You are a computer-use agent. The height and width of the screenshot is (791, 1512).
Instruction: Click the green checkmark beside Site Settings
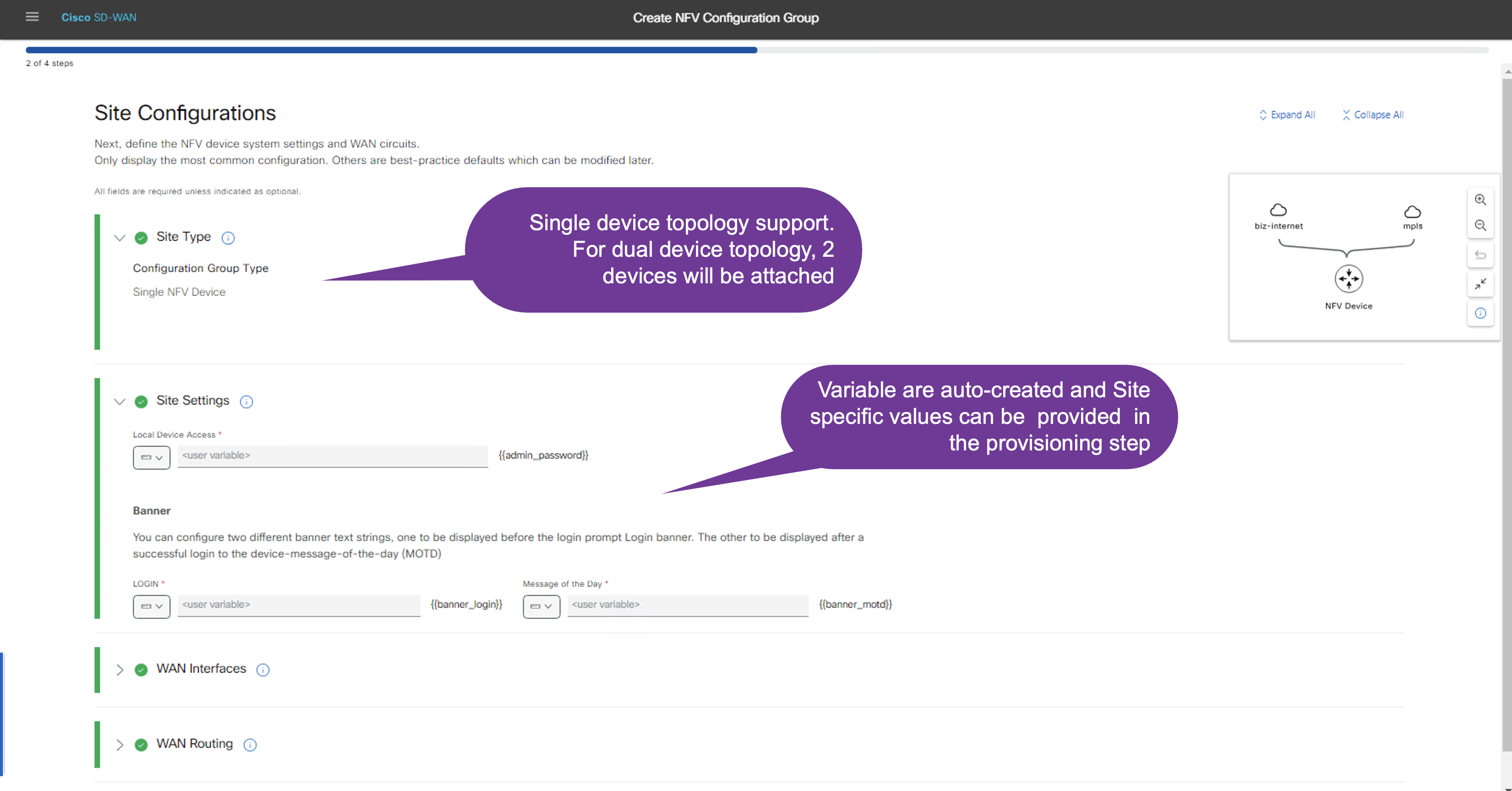point(141,401)
